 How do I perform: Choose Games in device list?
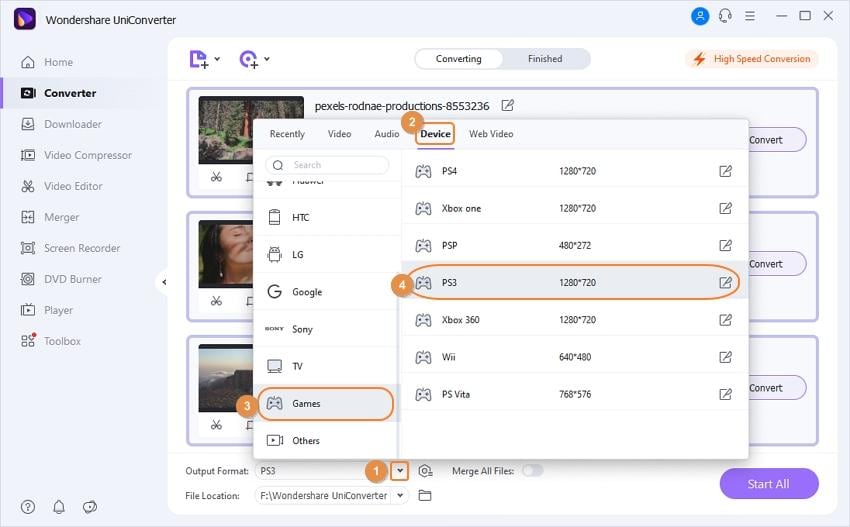click(326, 403)
